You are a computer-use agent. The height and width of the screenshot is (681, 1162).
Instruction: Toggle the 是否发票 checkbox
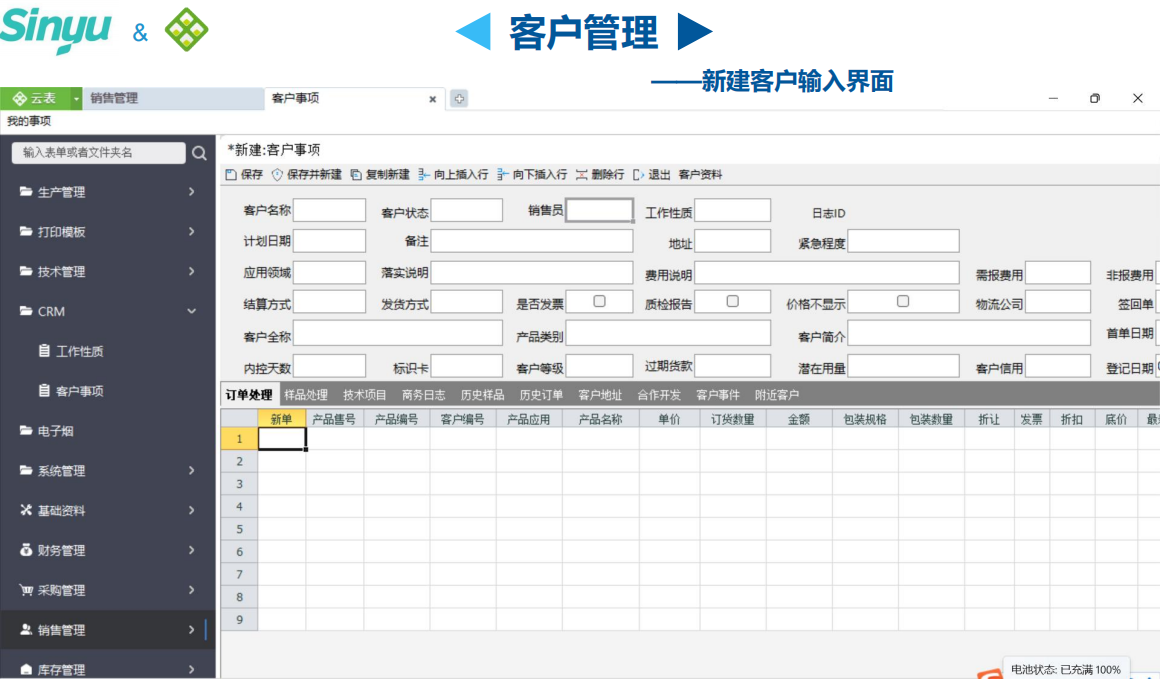click(600, 302)
